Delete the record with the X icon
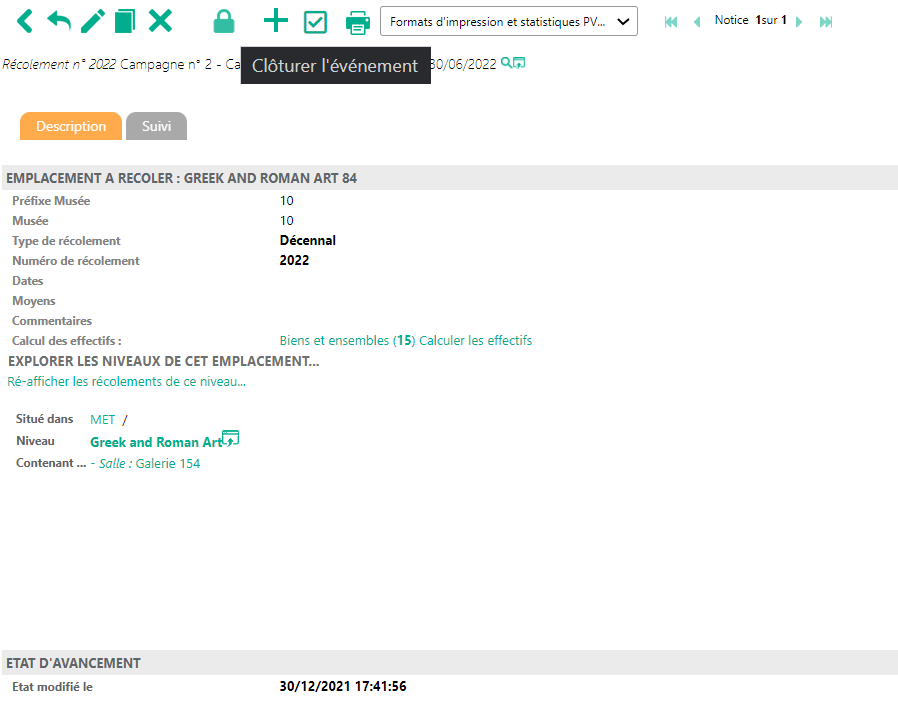This screenshot has width=898, height=708. [x=160, y=21]
